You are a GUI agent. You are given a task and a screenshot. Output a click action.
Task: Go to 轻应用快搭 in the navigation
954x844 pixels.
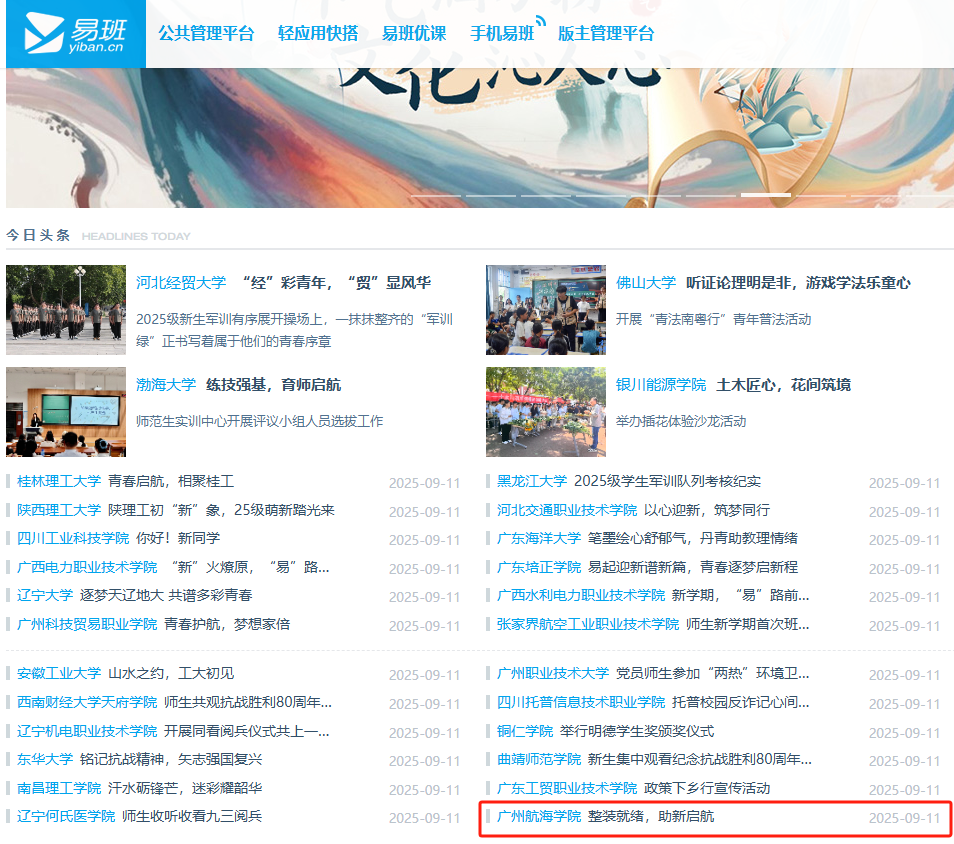click(317, 33)
